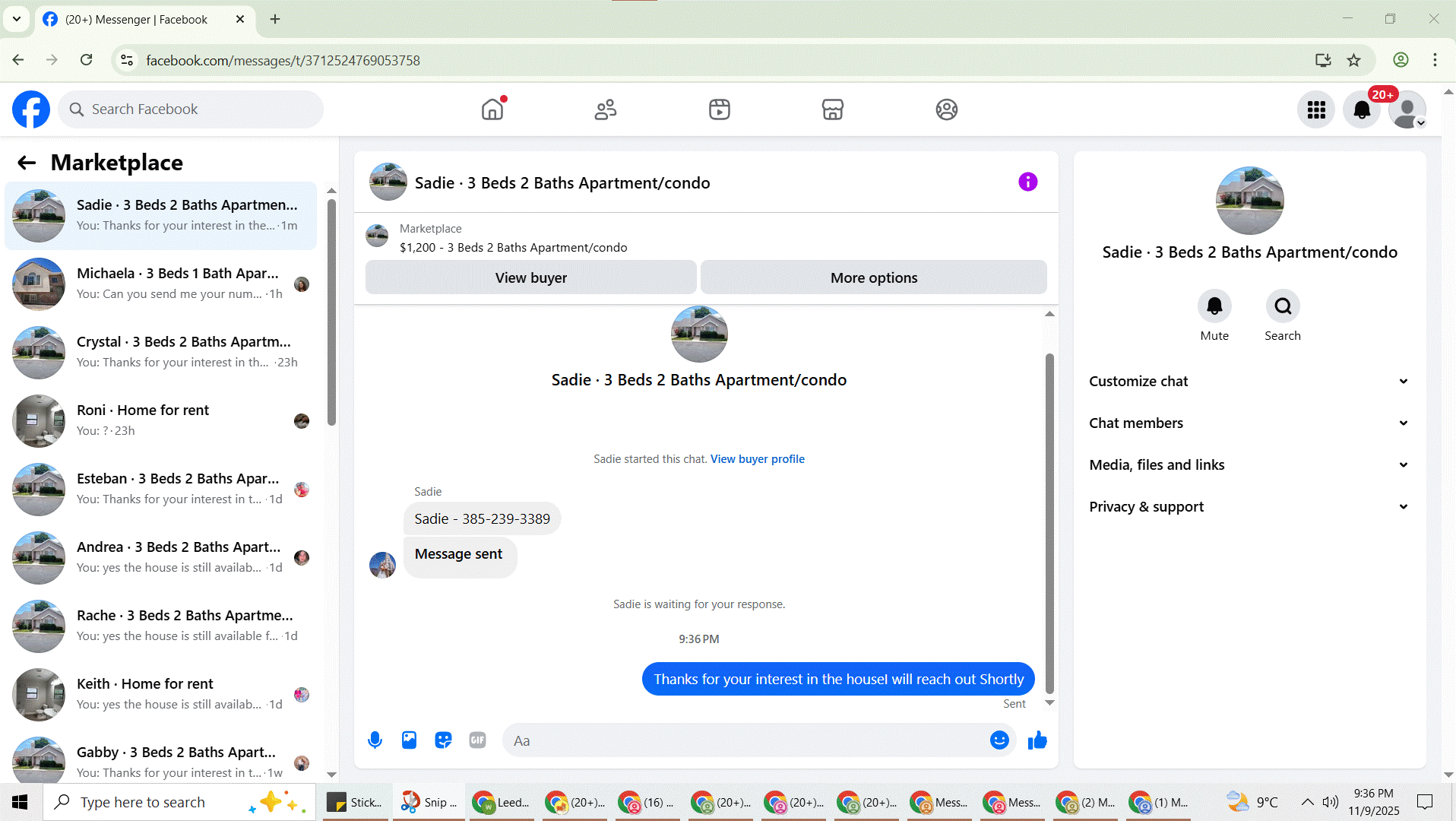Click the Search Facebook box

[x=191, y=109]
